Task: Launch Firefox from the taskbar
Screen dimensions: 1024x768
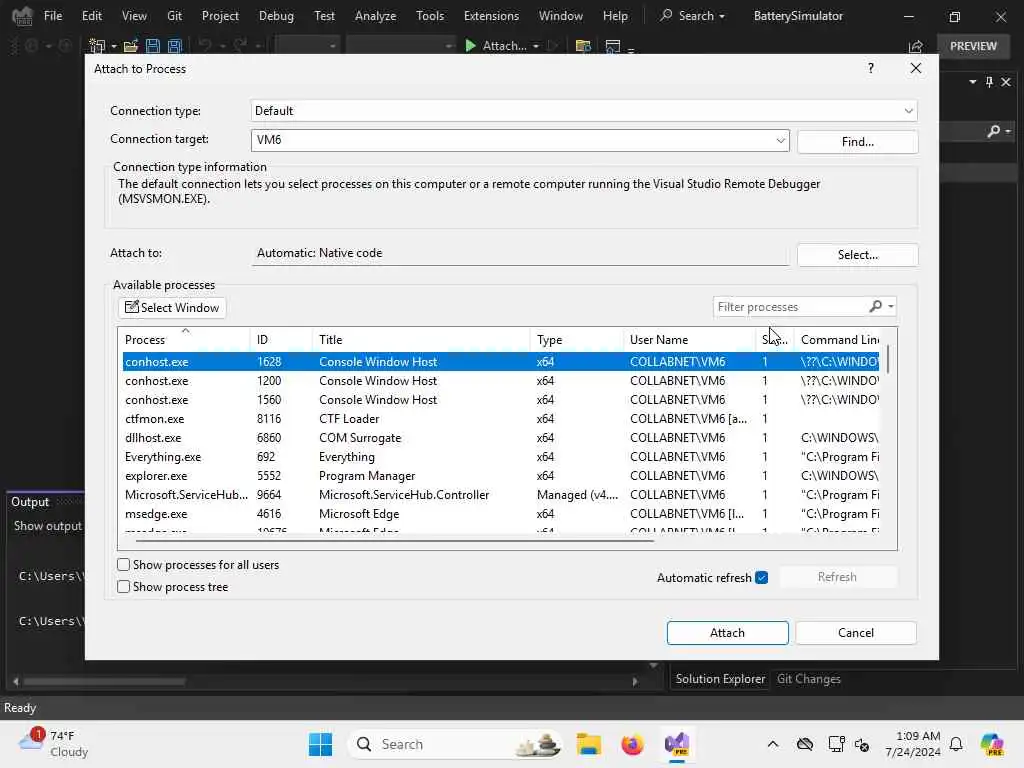Action: (x=632, y=744)
